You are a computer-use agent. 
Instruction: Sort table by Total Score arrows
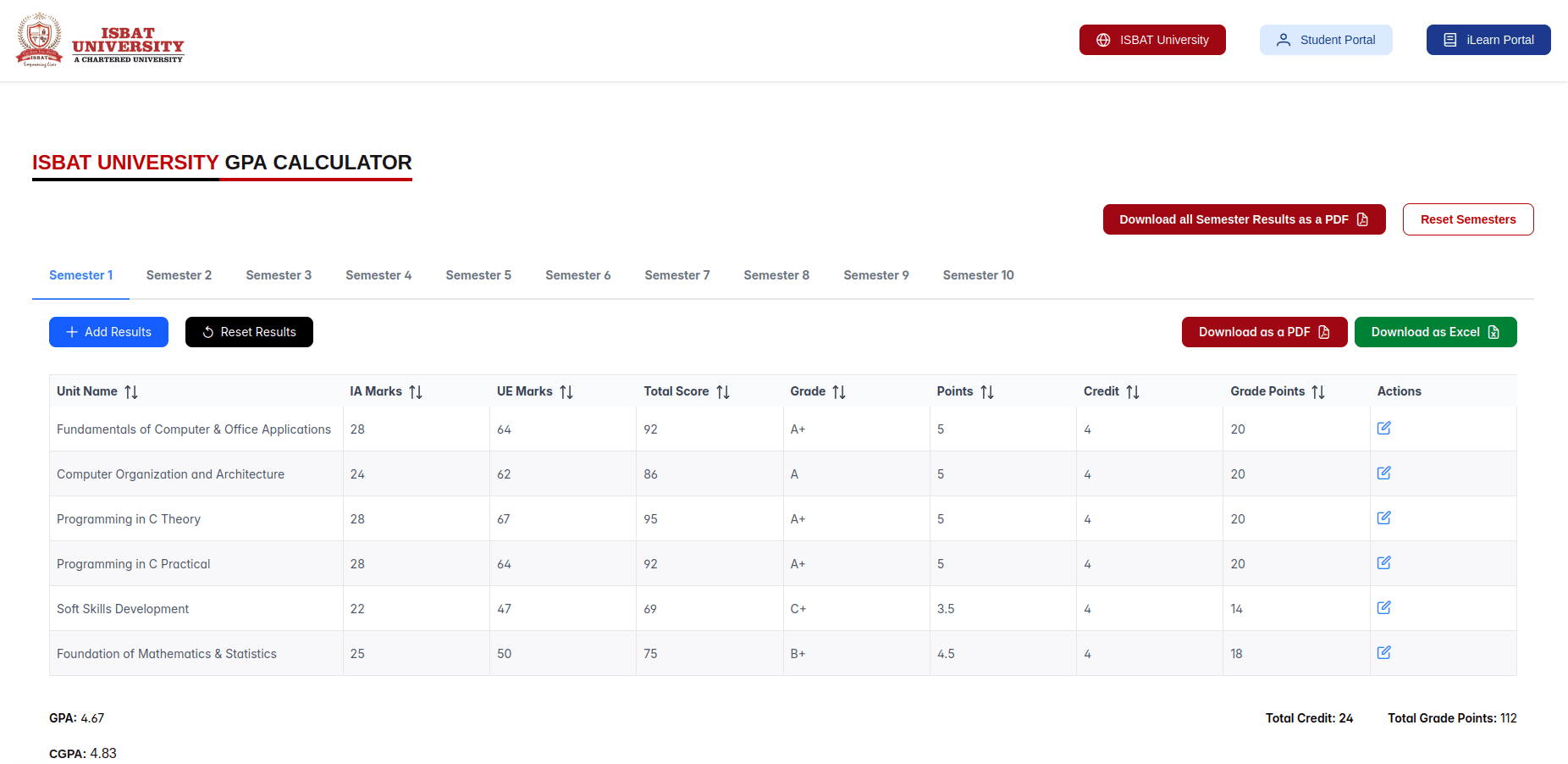pyautogui.click(x=723, y=392)
